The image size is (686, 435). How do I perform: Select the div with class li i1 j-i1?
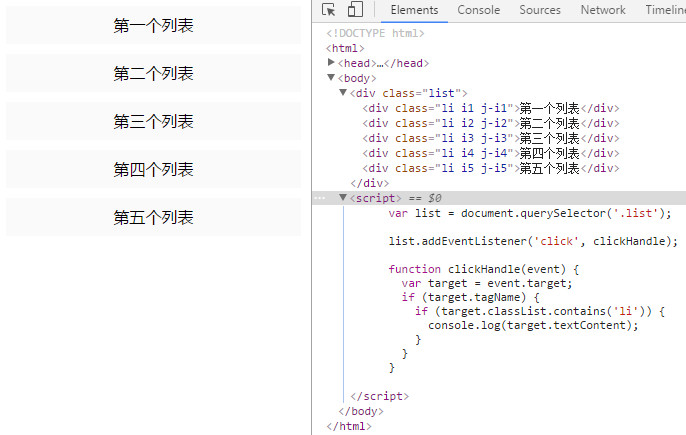click(491, 108)
